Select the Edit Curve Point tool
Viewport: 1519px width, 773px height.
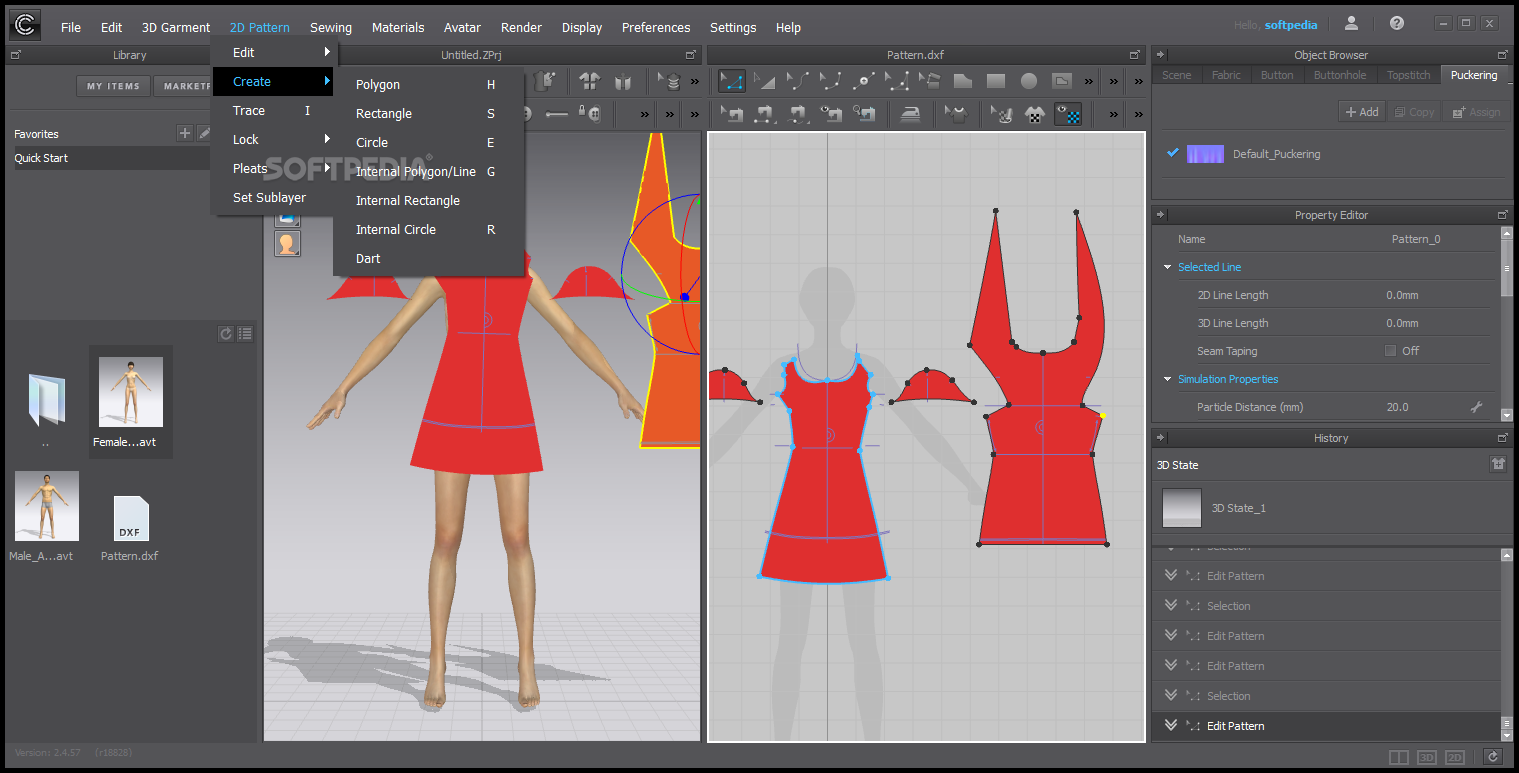click(830, 81)
